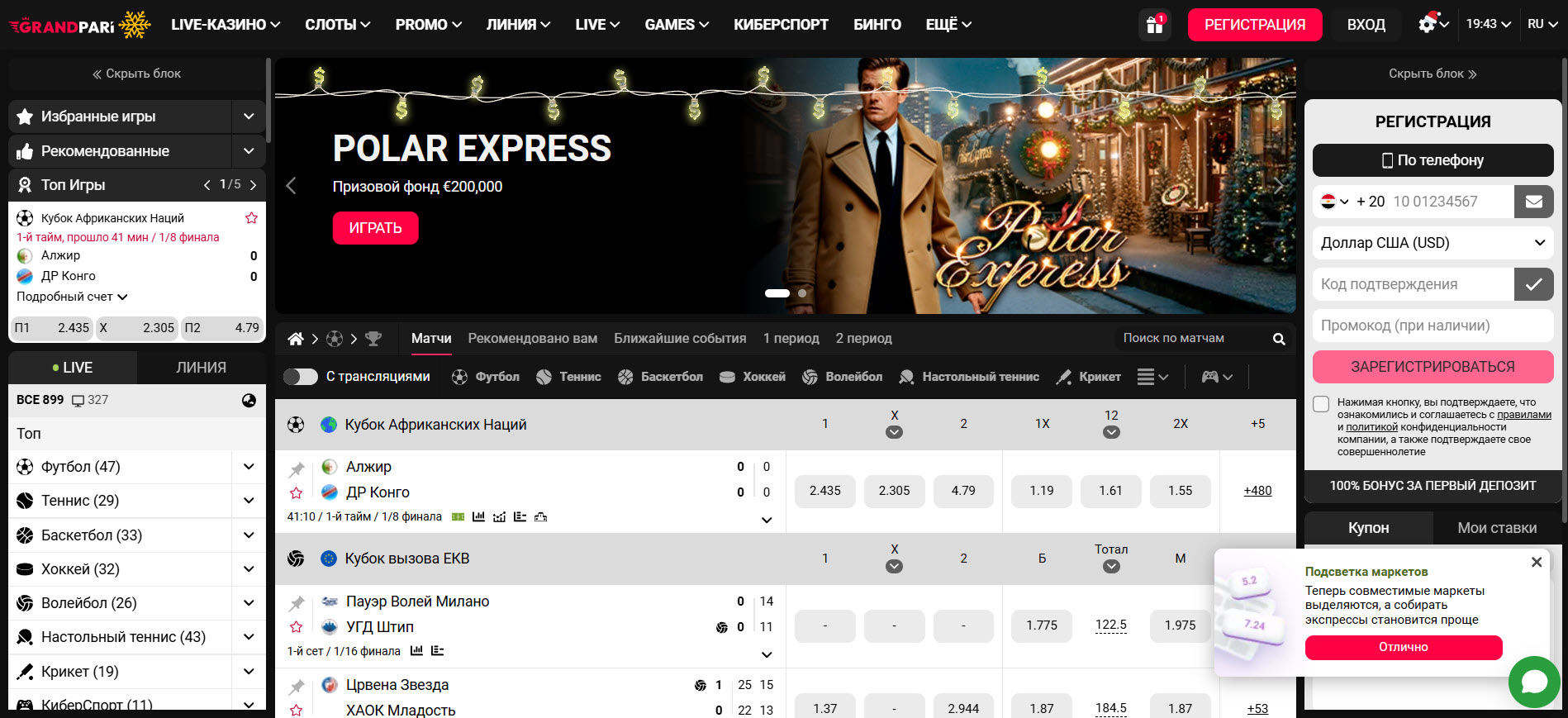
Task: Click the envelope icon next to phone number
Action: pyautogui.click(x=1534, y=202)
